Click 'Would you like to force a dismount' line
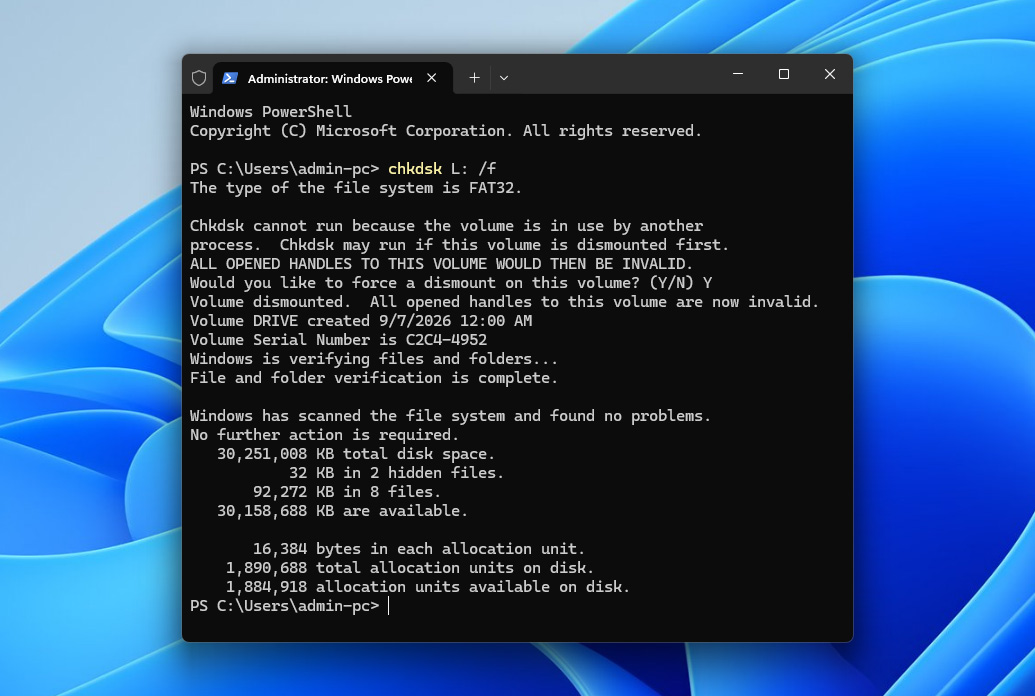Viewport: 1035px width, 696px height. point(451,283)
